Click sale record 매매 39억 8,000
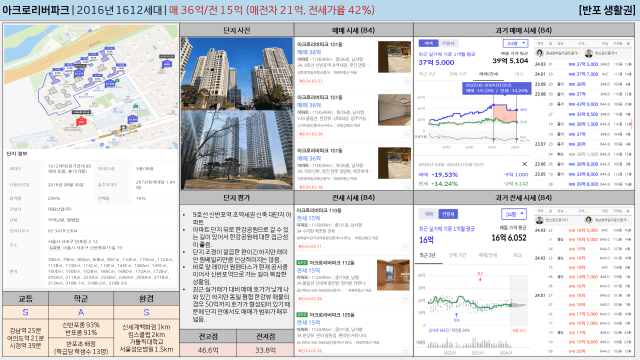640x360 pixels. [583, 184]
